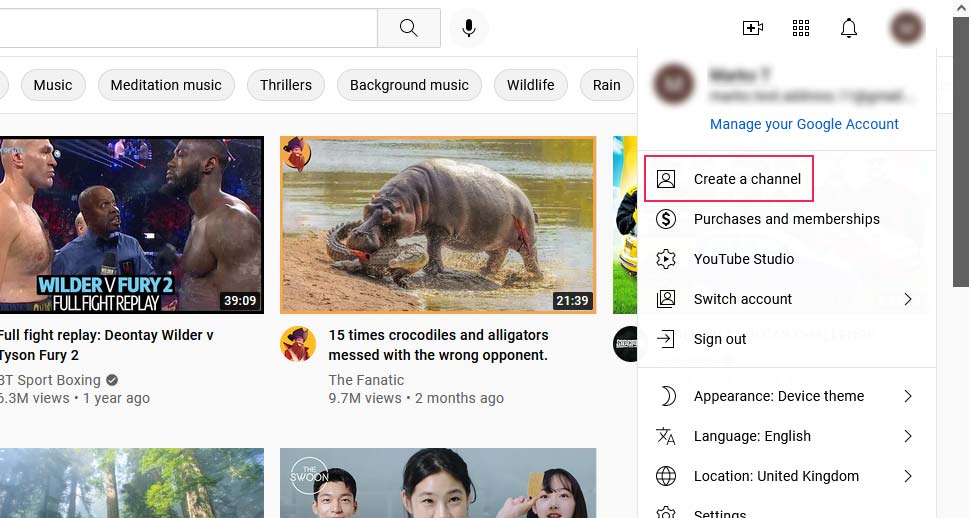Click the Sign out arrow icon
The image size is (969, 518).
[666, 339]
